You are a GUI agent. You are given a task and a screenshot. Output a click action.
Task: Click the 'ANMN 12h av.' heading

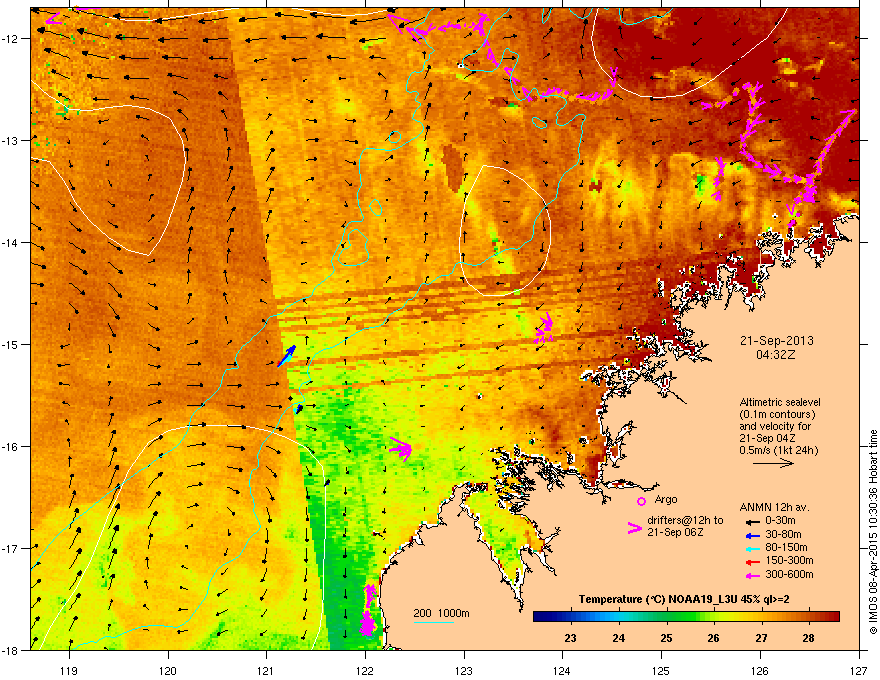[x=774, y=507]
